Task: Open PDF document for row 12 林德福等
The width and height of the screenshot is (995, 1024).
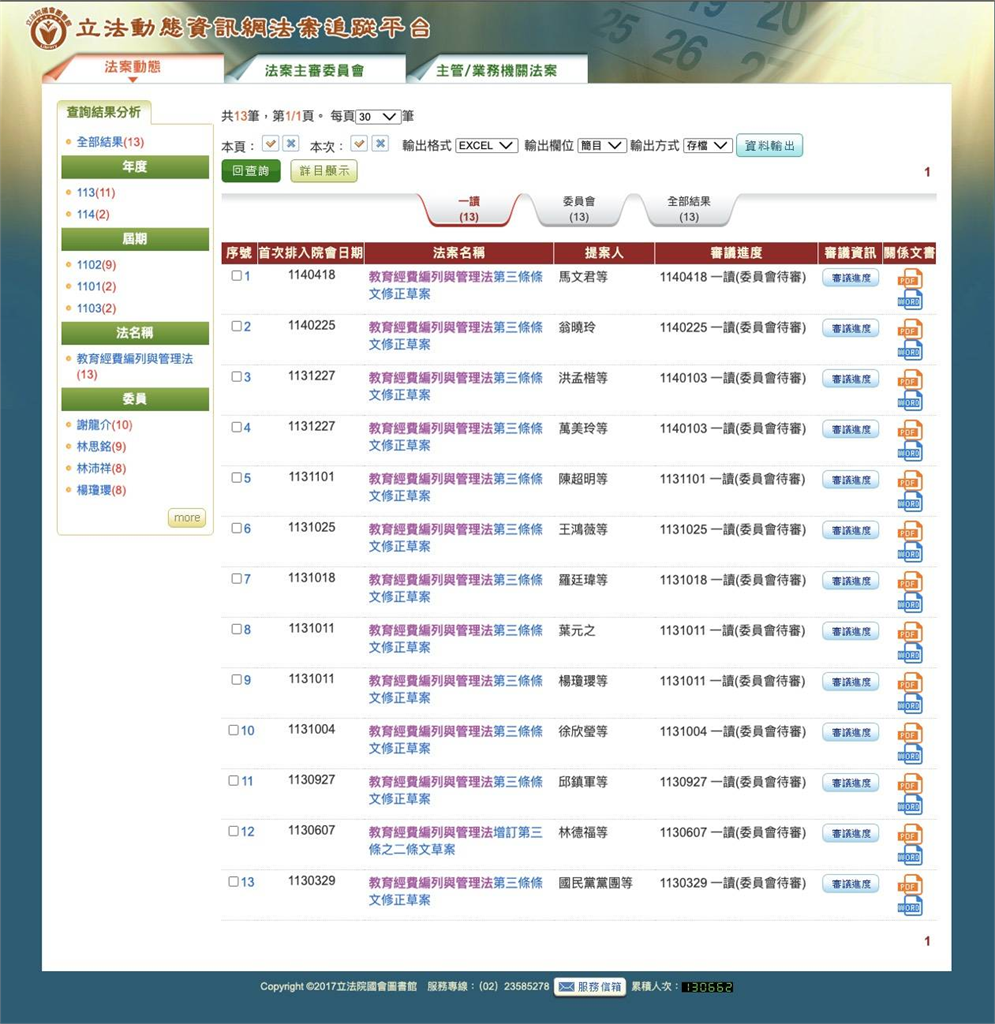Action: pos(909,834)
